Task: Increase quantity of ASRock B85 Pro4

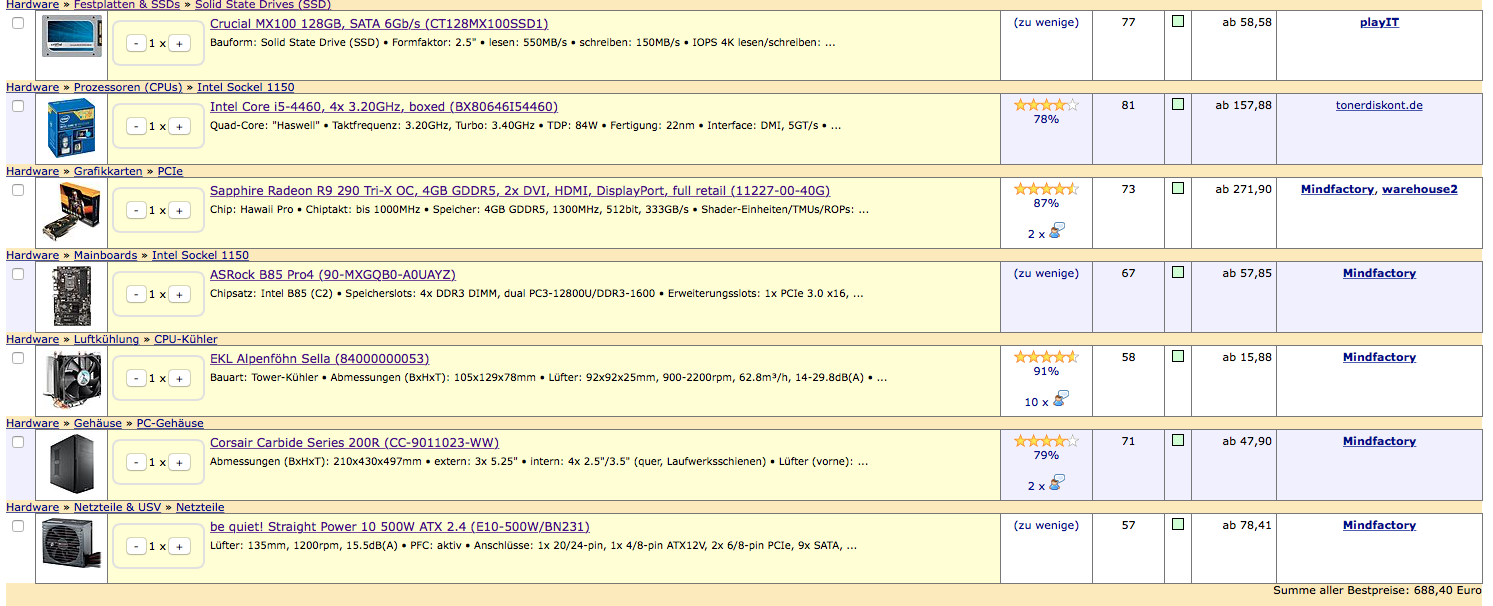Action: tap(179, 295)
